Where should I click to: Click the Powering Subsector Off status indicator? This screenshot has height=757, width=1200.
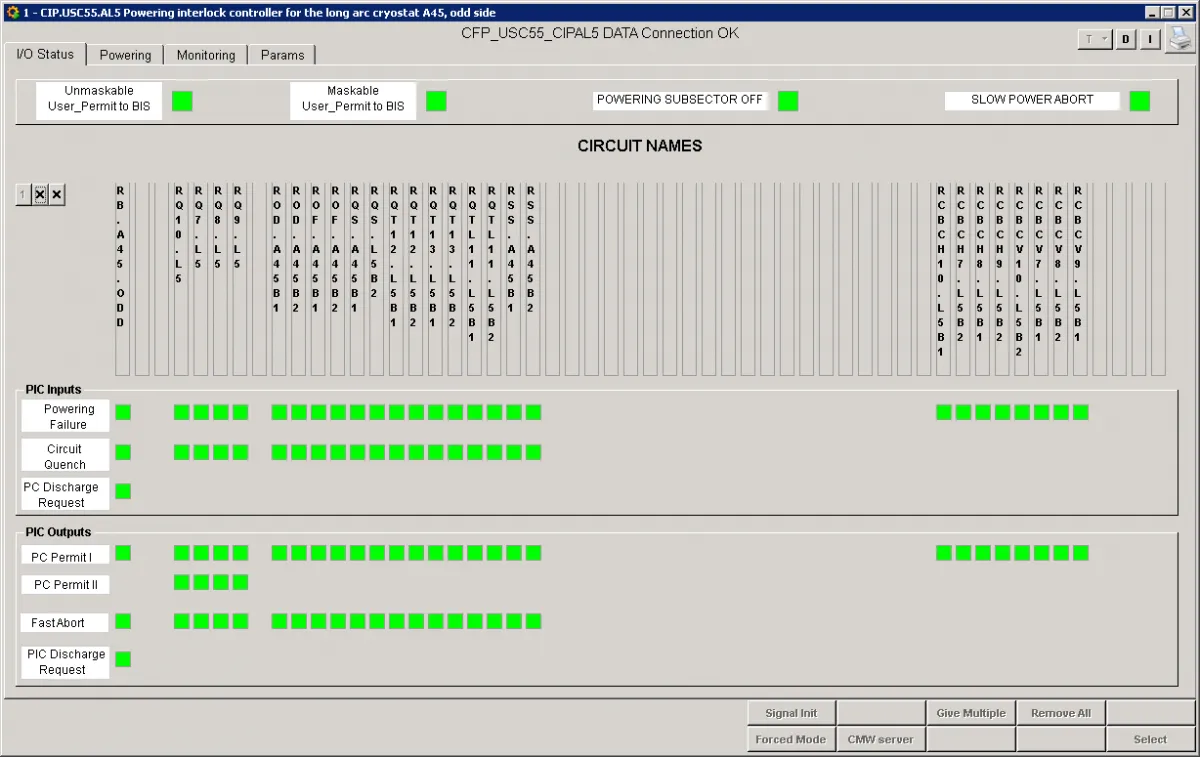788,100
